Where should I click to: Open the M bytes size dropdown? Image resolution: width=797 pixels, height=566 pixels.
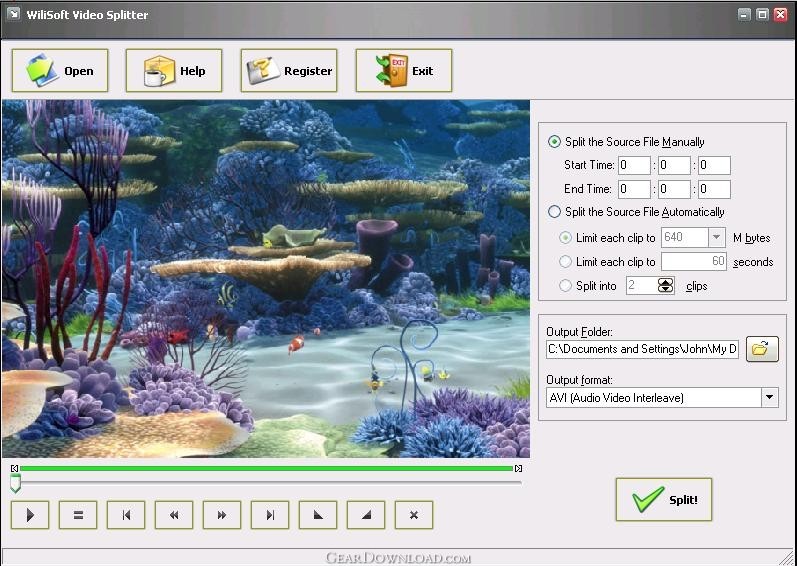[716, 237]
